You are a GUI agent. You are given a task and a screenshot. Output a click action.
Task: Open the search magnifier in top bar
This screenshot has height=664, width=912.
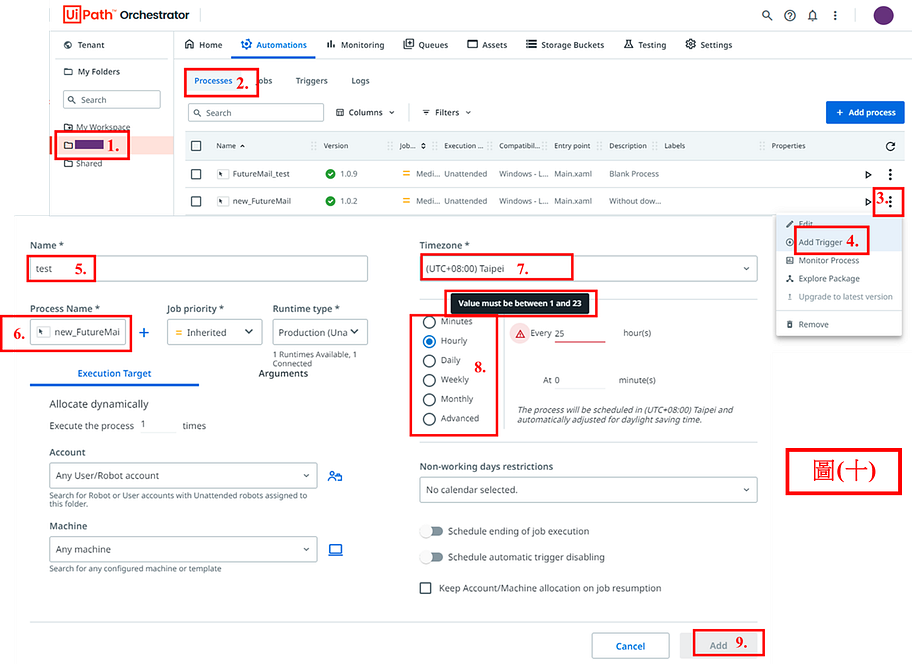tap(767, 16)
